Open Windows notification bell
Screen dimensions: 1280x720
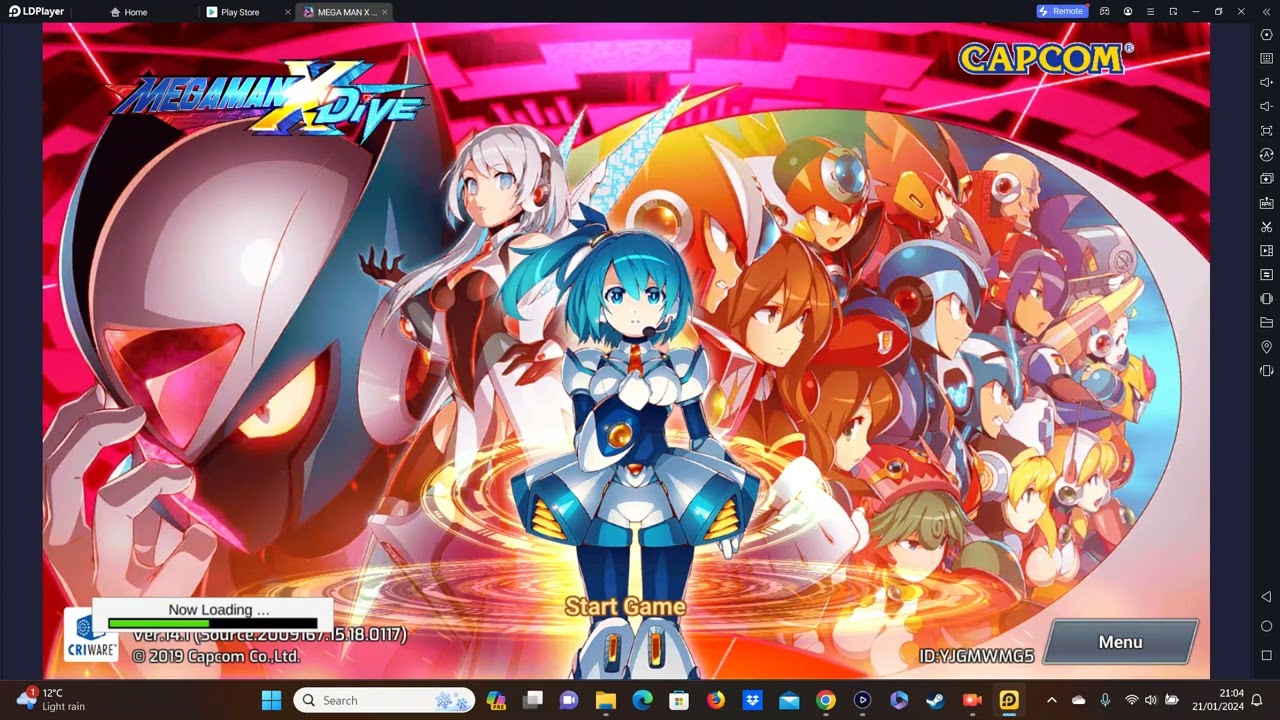coord(1257,700)
